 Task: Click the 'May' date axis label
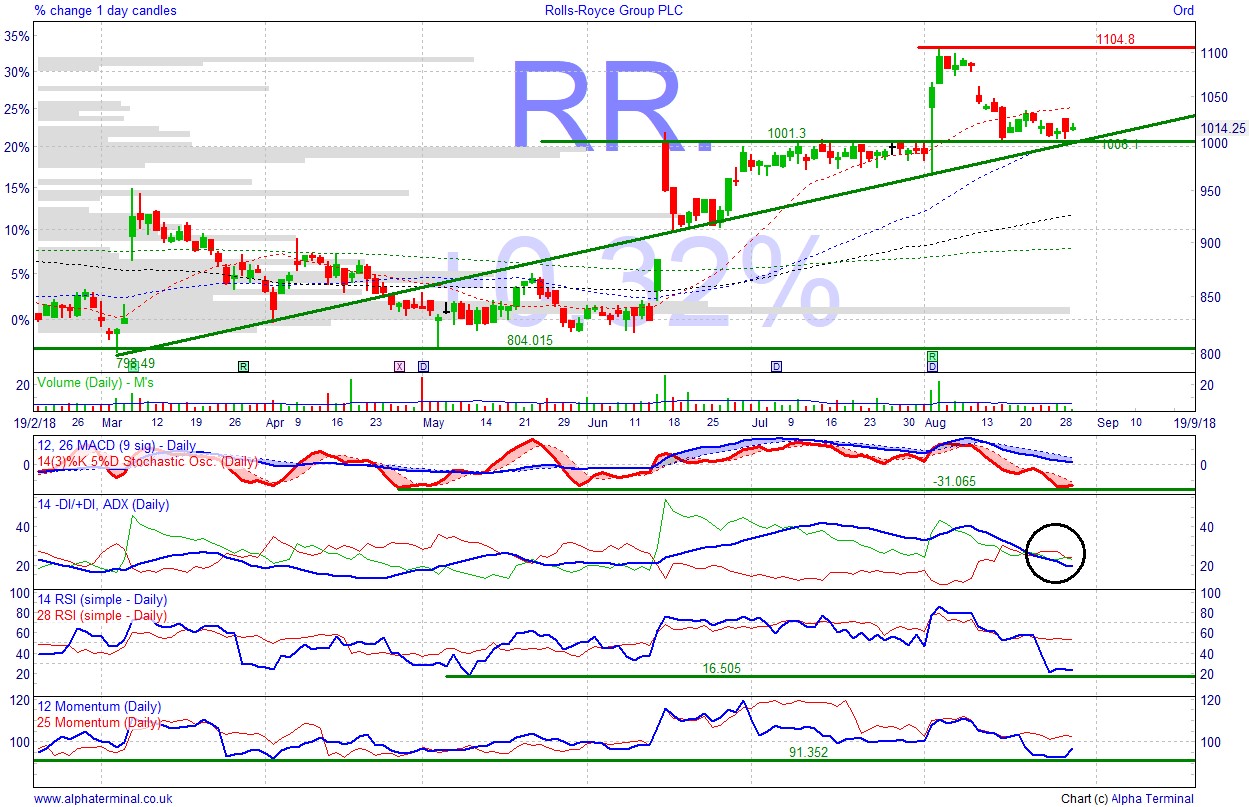point(433,423)
